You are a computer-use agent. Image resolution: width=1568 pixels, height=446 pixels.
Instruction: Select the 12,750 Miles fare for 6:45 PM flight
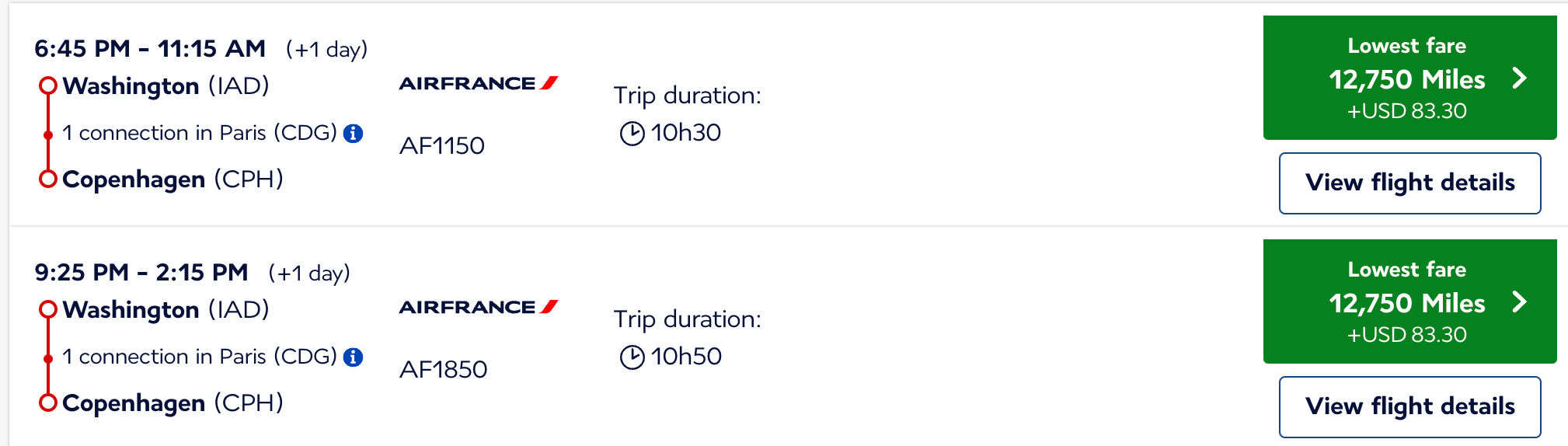[1410, 78]
